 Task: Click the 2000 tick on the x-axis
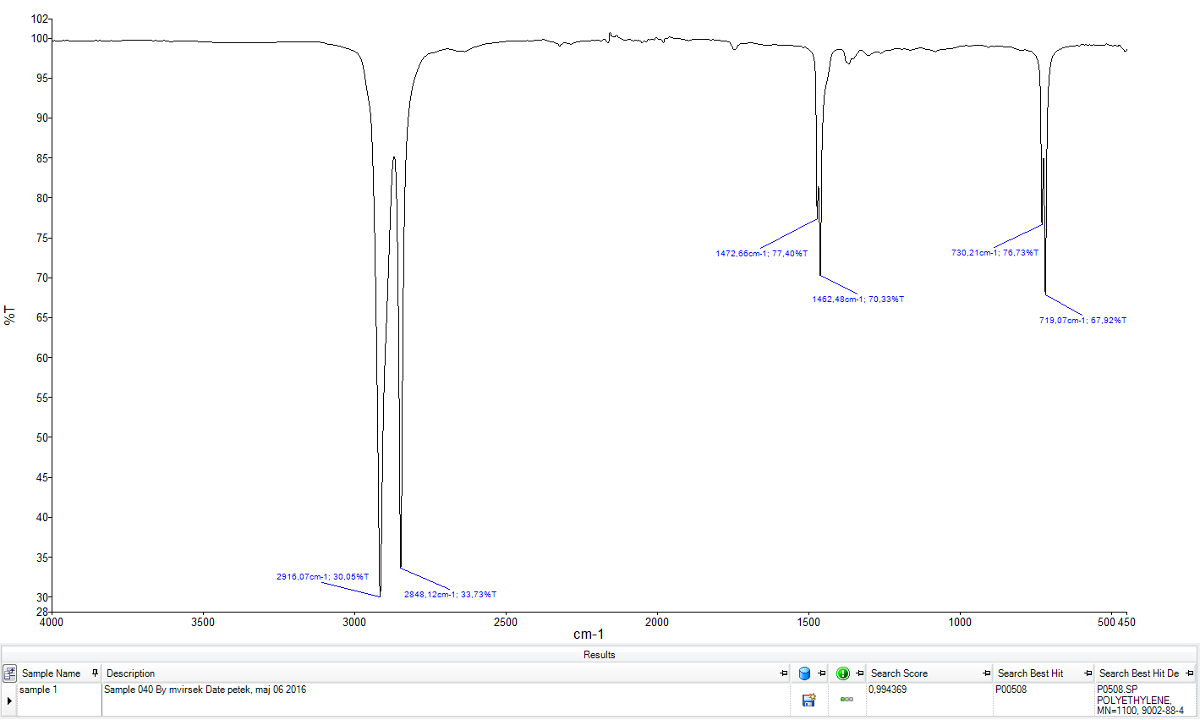(x=657, y=621)
